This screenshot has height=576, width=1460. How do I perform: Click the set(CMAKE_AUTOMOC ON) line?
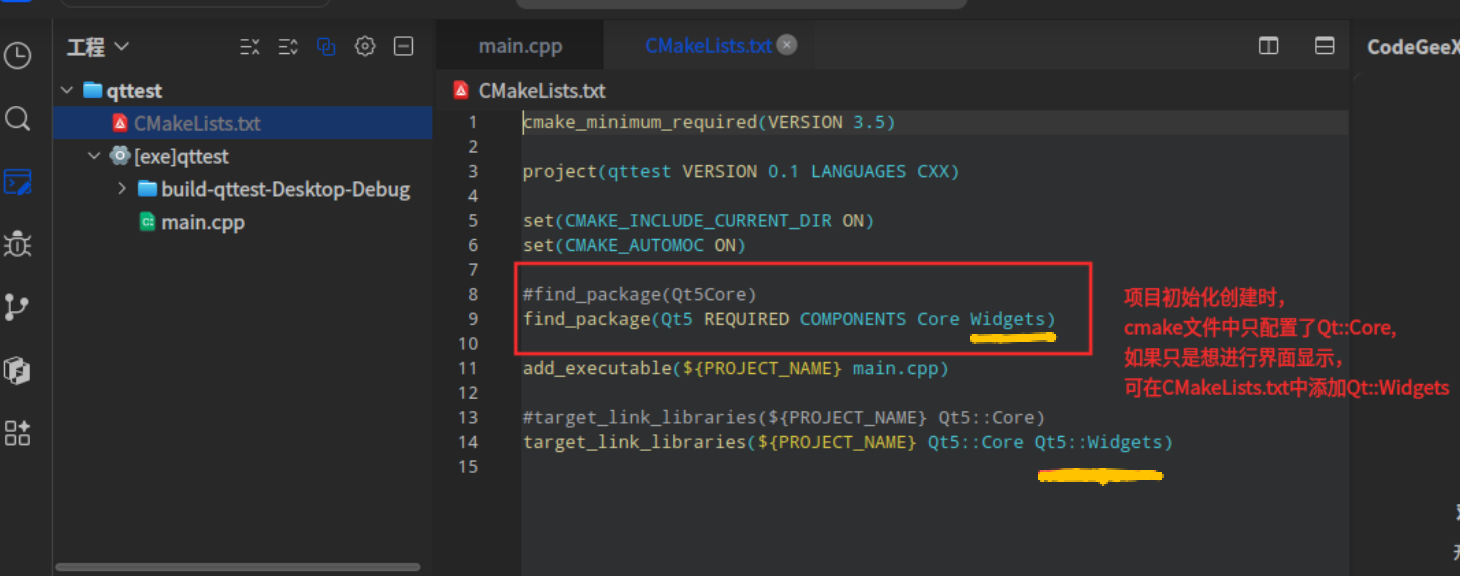pyautogui.click(x=634, y=246)
